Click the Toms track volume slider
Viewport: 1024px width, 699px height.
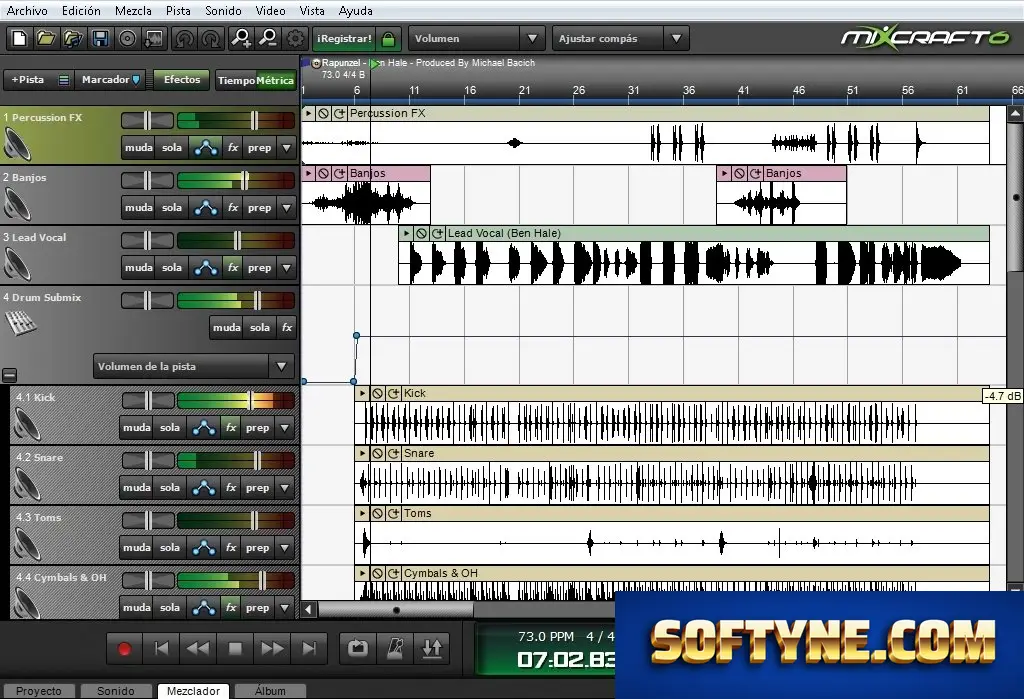pyautogui.click(x=236, y=521)
